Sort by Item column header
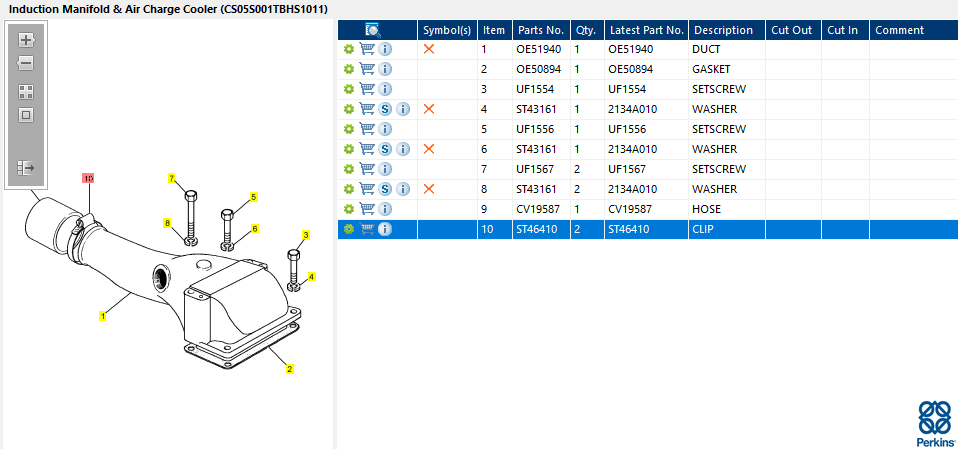Screen dimensions: 958x449 494,30
